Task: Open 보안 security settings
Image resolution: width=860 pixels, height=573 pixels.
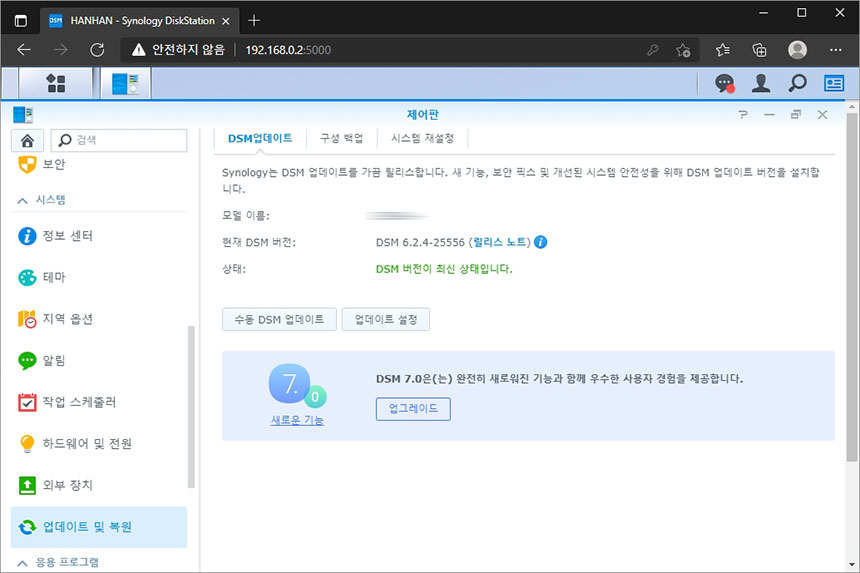Action: pos(42,164)
